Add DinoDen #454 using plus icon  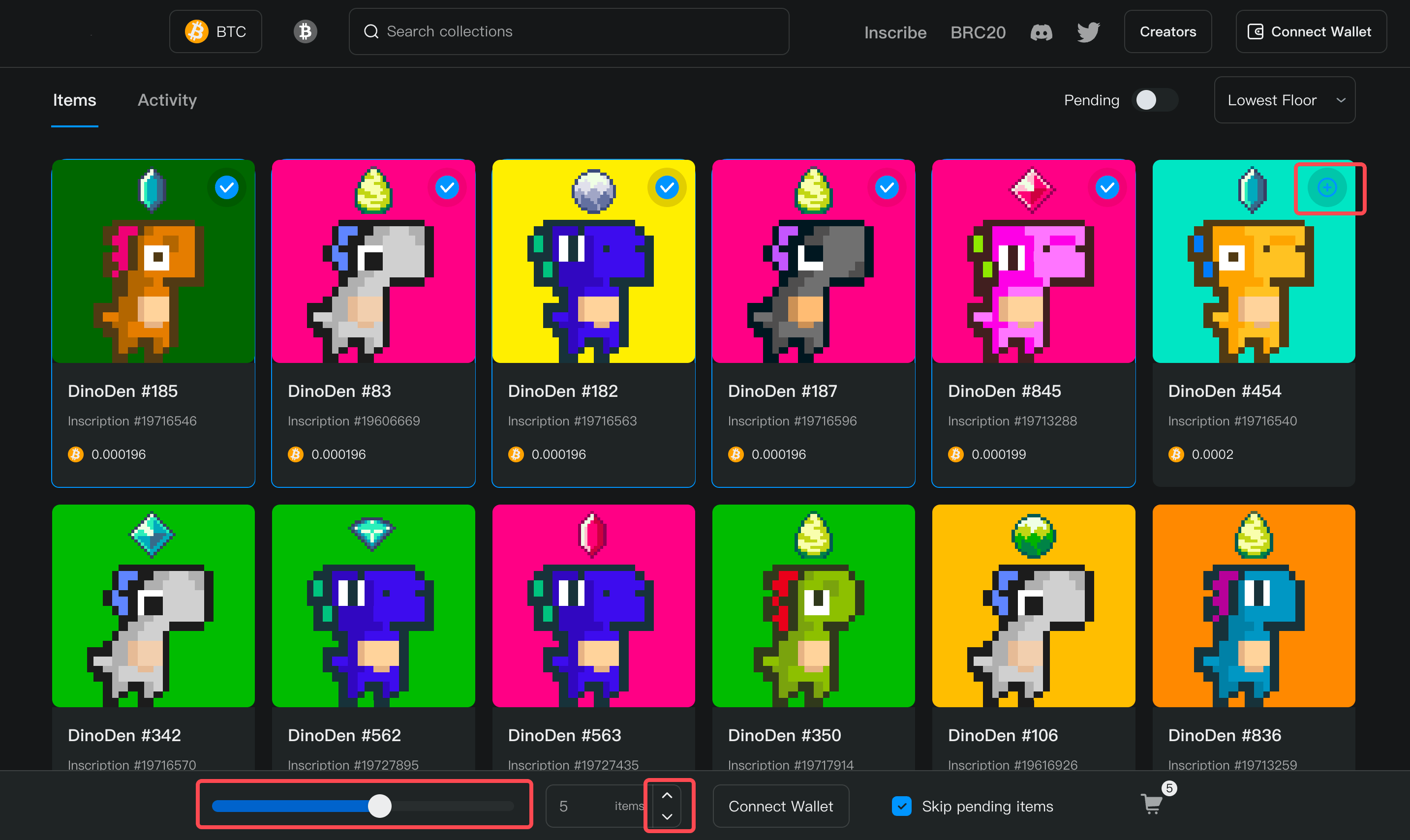click(1327, 187)
